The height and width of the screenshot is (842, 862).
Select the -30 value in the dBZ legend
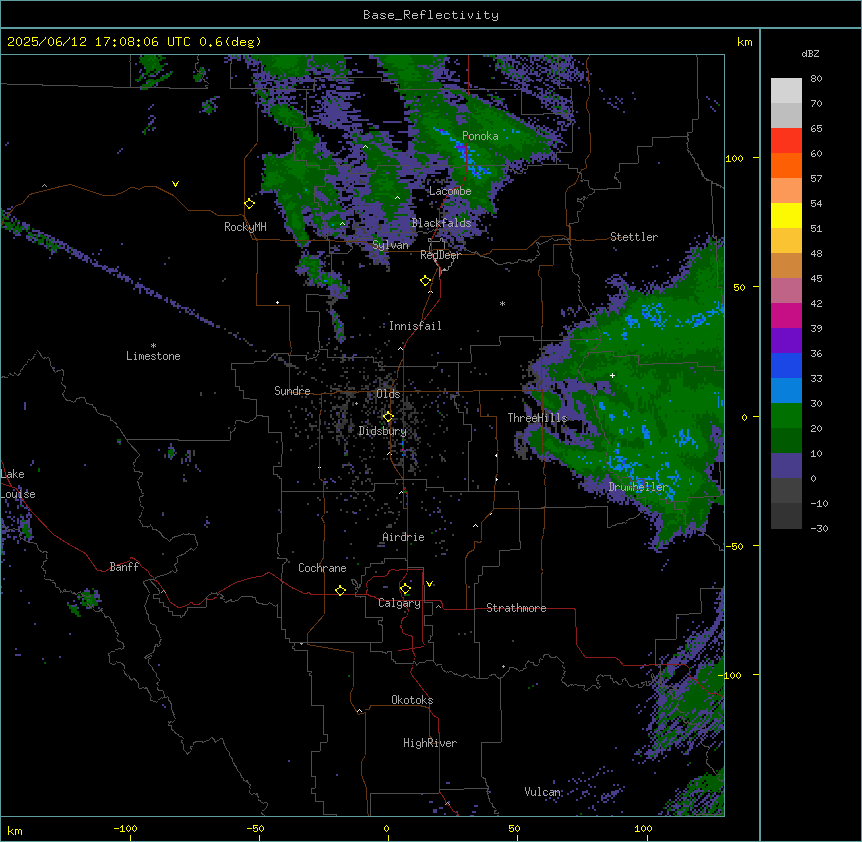(x=819, y=529)
